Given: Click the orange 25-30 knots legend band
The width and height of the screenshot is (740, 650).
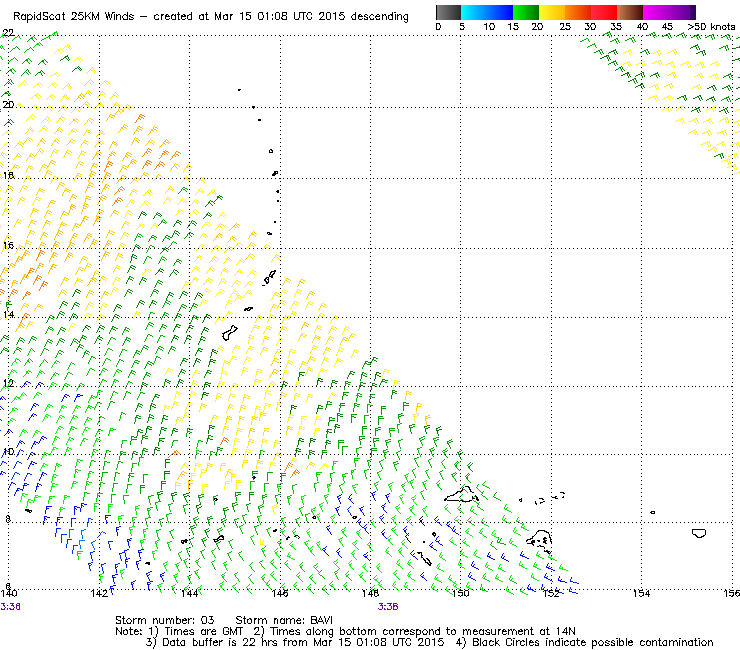Looking at the screenshot, I should click(x=578, y=12).
